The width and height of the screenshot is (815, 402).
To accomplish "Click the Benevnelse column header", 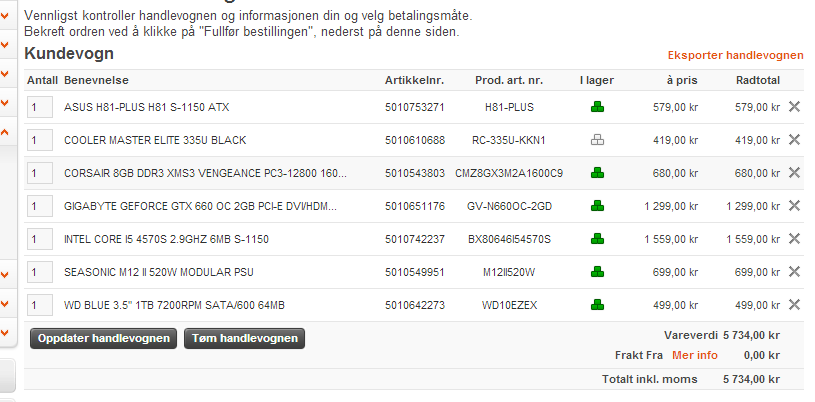I will (96, 80).
